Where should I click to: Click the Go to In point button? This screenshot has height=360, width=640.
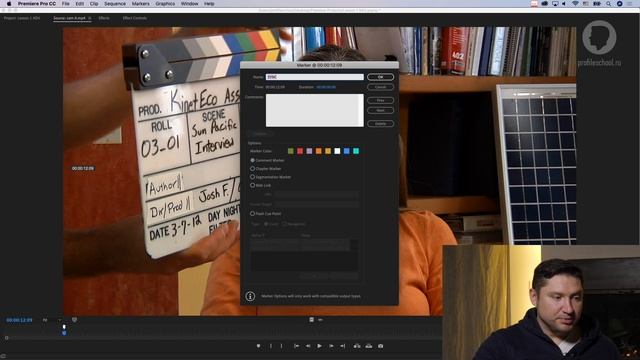click(x=296, y=346)
